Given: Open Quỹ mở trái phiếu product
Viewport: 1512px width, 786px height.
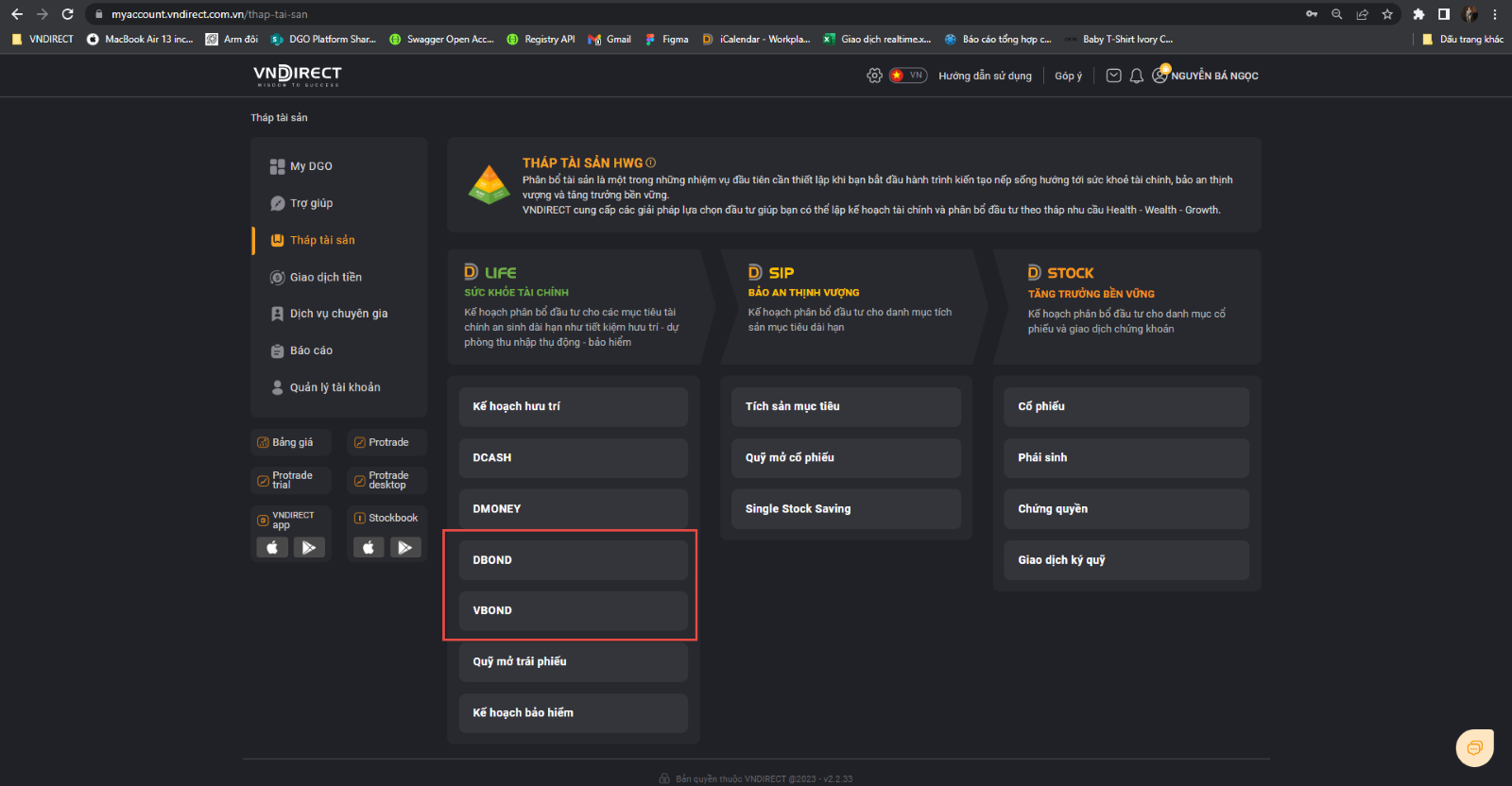Looking at the screenshot, I should tap(574, 661).
